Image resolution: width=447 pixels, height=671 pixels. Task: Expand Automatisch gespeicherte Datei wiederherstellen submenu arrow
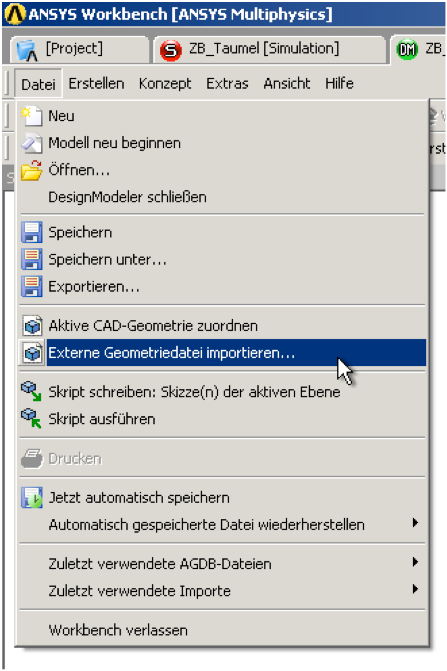click(415, 523)
